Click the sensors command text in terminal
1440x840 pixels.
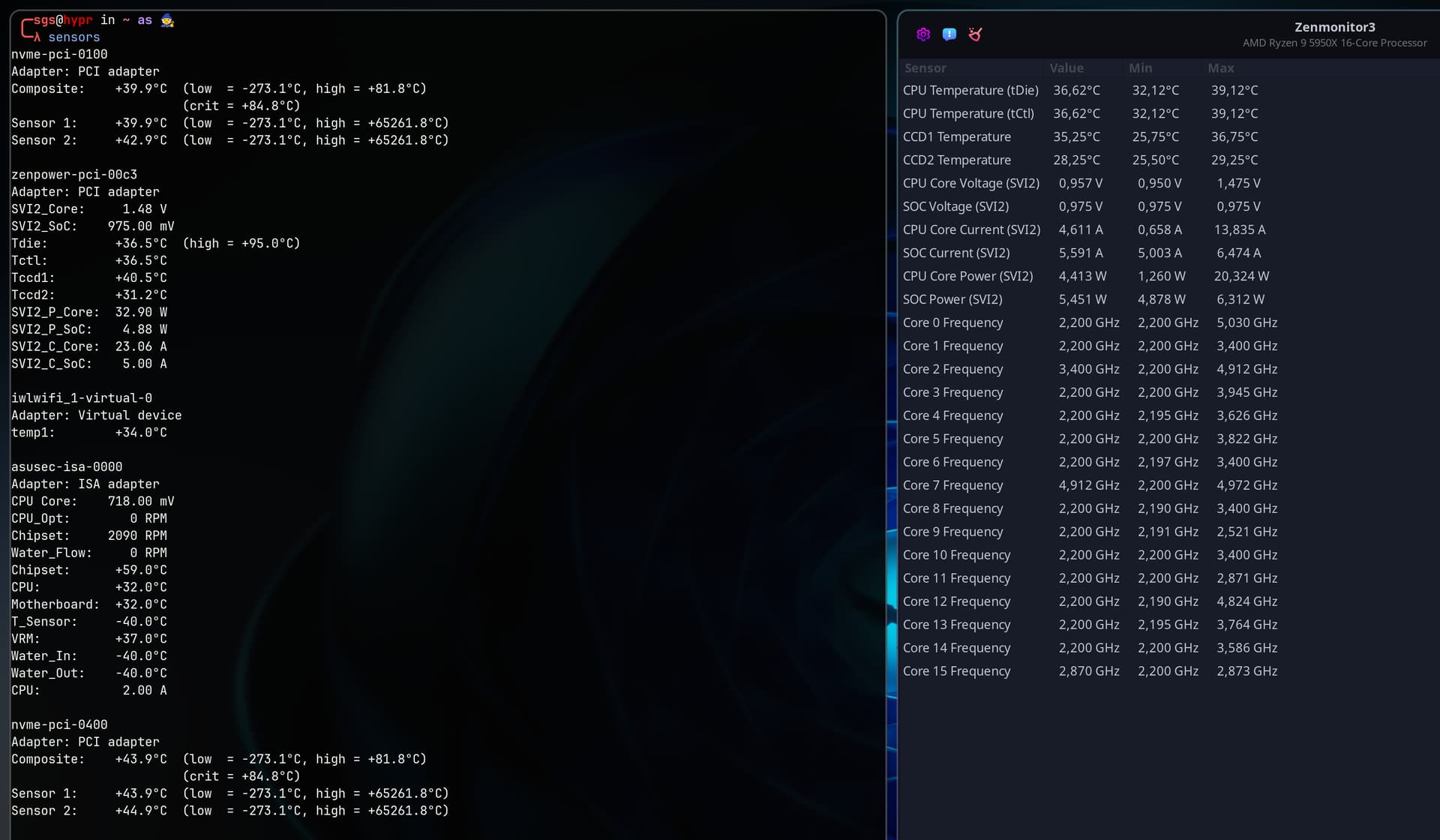[x=75, y=37]
